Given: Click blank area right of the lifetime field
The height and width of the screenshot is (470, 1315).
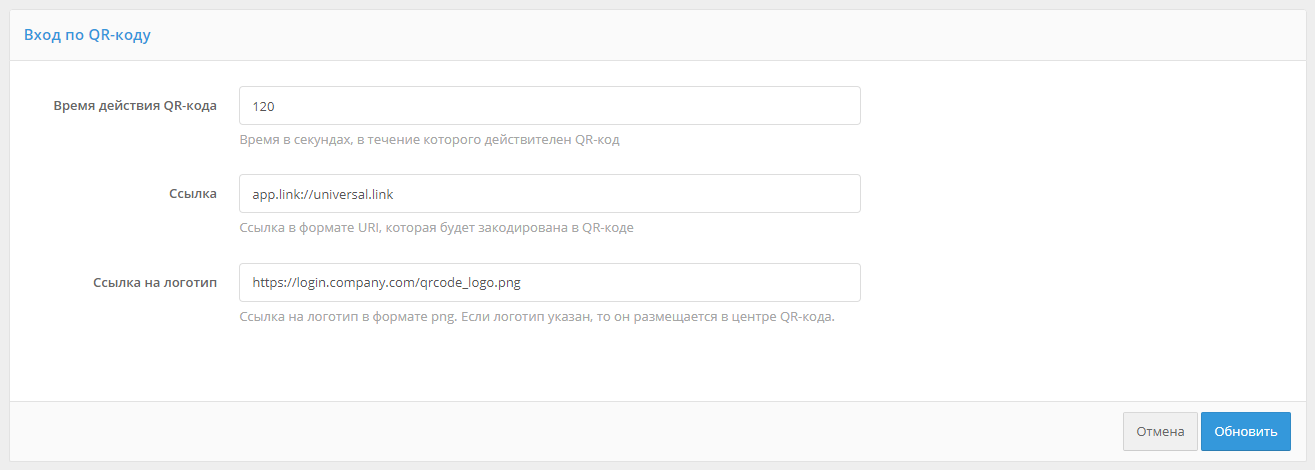Looking at the screenshot, I should click(x=1080, y=106).
